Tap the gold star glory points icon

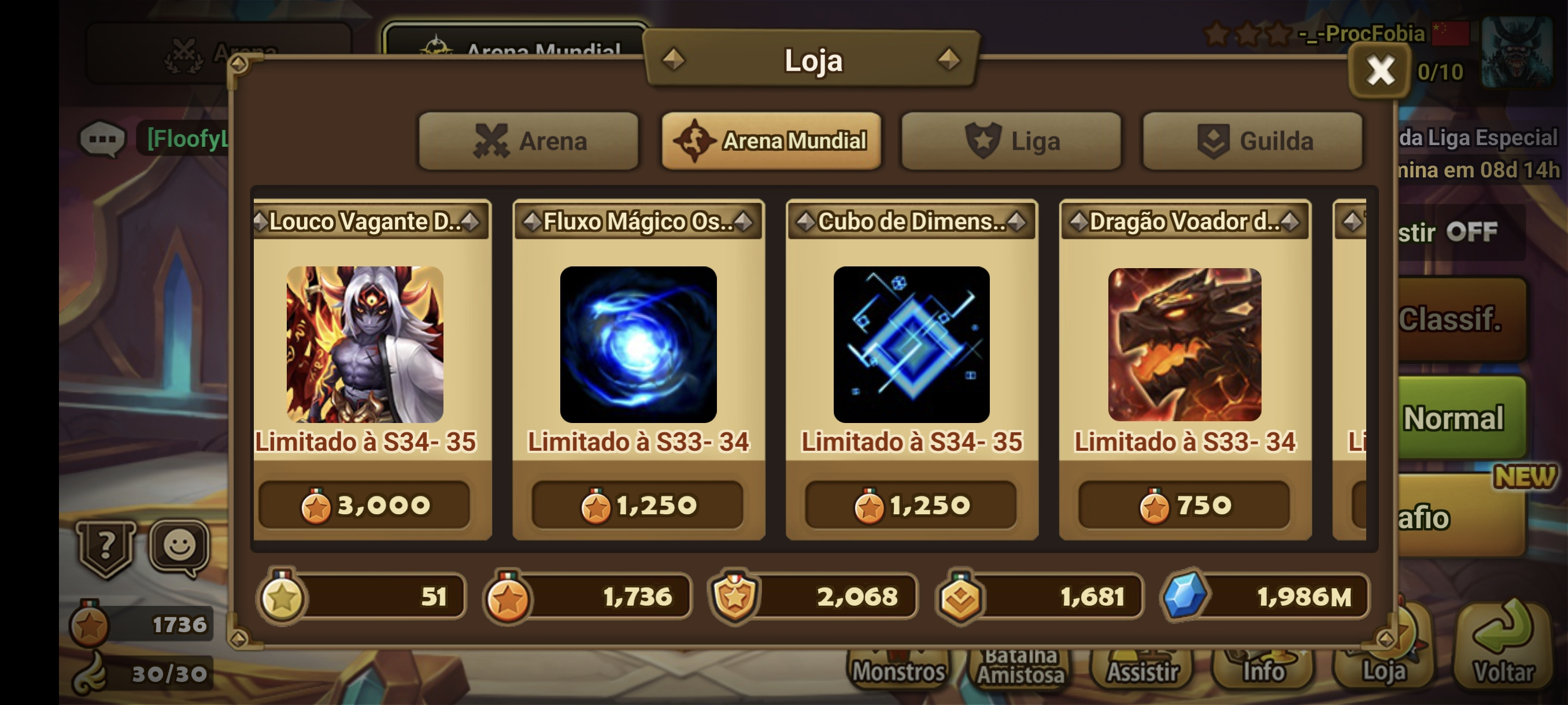click(282, 596)
